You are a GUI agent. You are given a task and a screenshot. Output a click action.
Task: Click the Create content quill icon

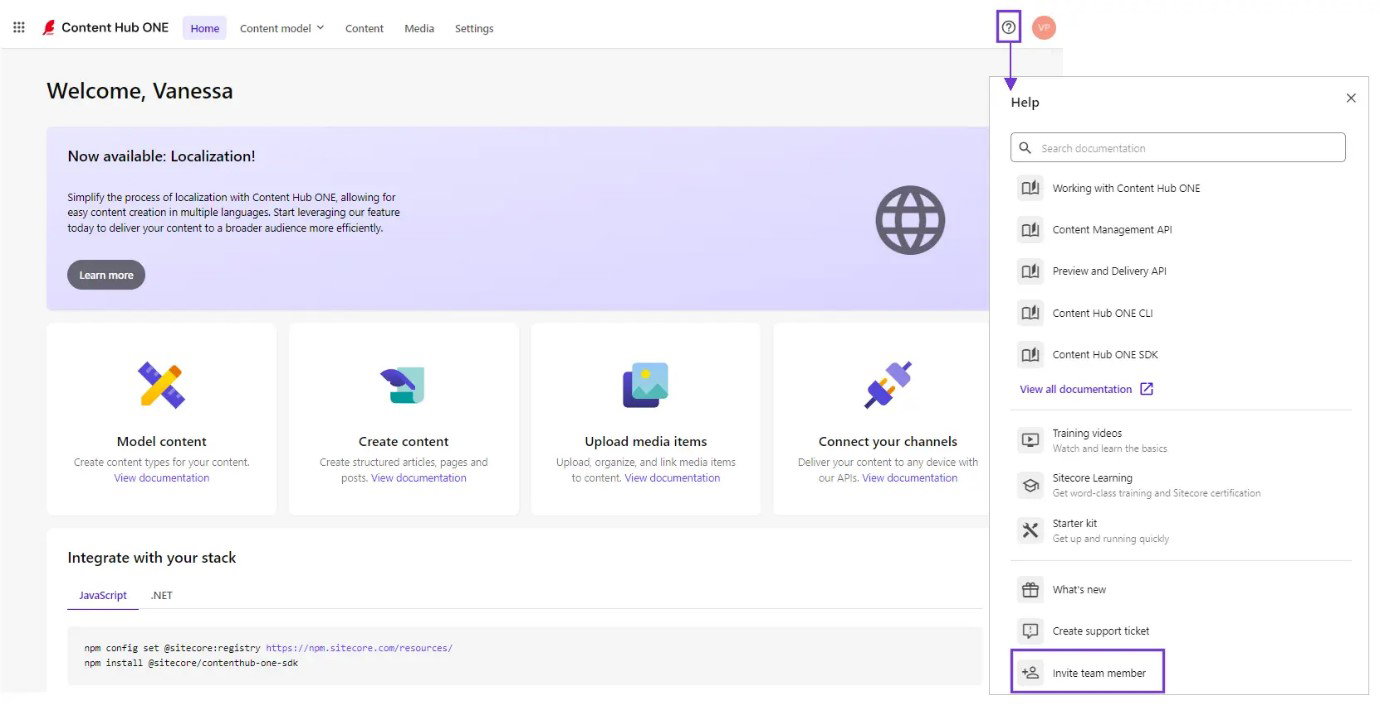click(x=403, y=385)
